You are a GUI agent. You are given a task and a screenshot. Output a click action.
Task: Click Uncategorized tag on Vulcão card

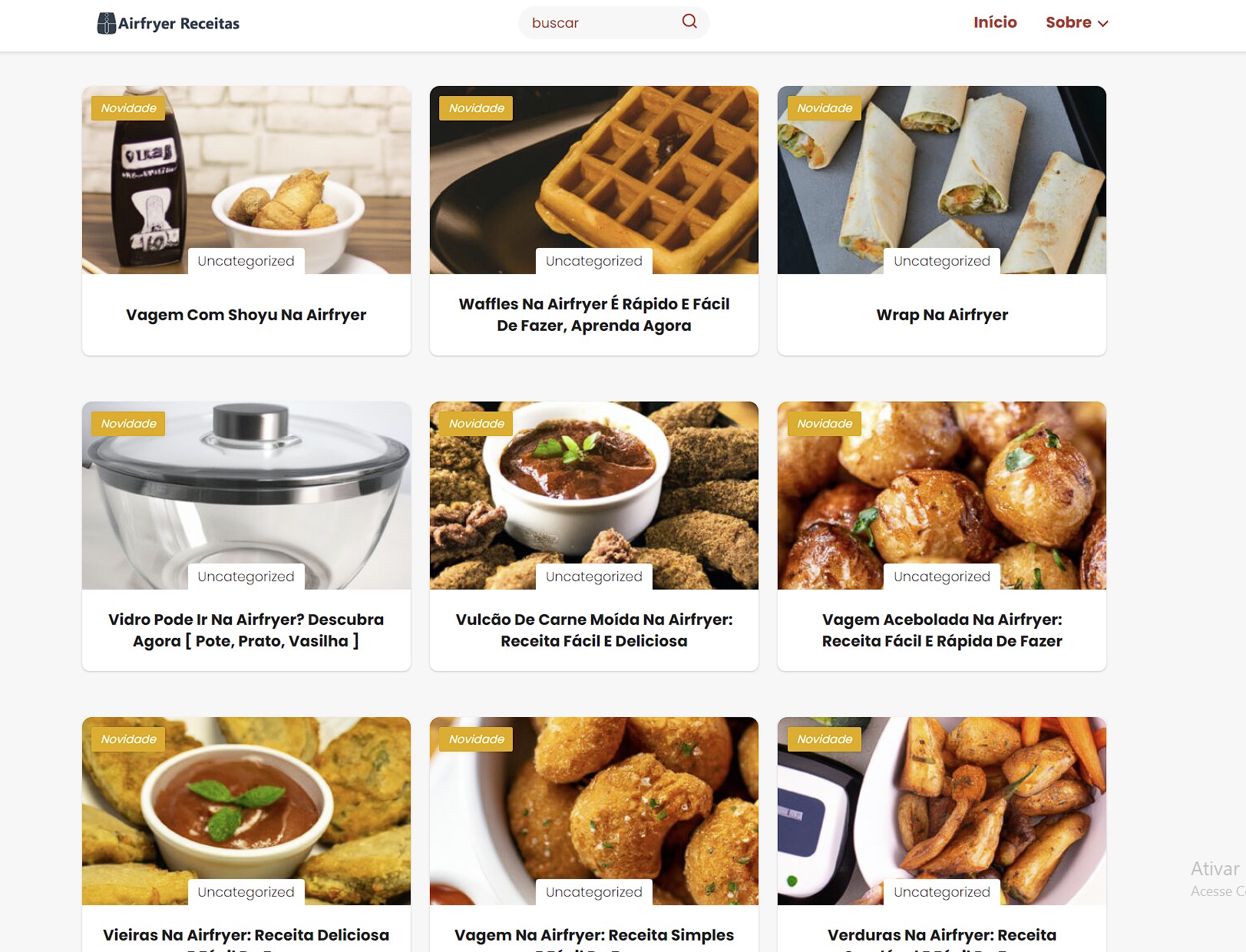coord(594,577)
